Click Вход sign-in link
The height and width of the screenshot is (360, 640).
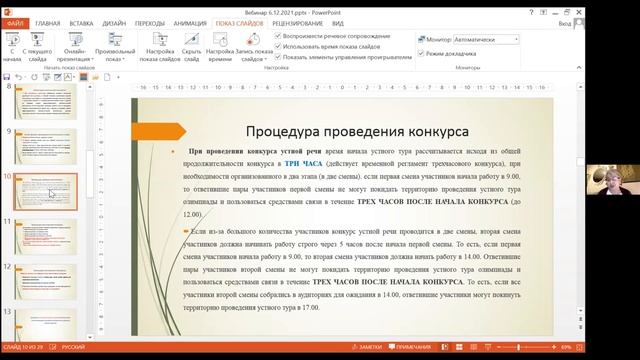[564, 24]
